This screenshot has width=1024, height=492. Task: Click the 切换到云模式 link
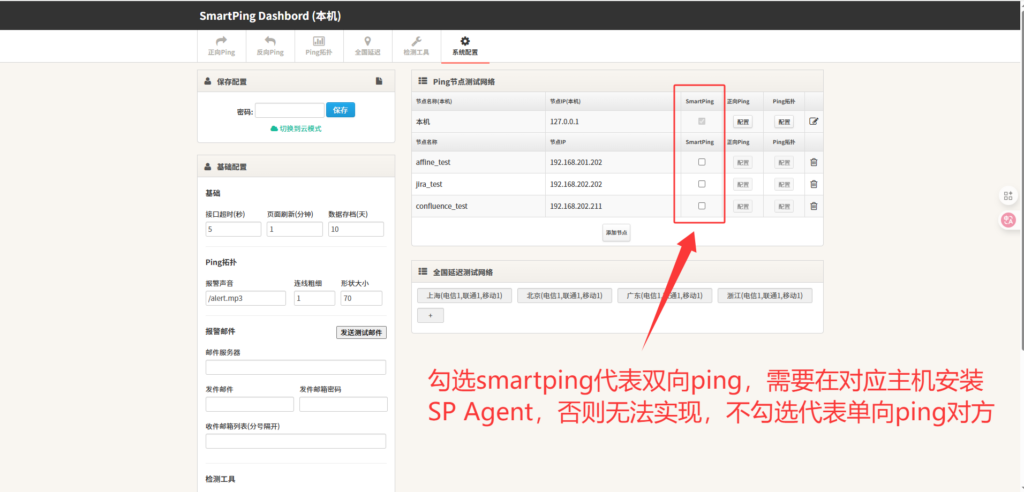(296, 129)
